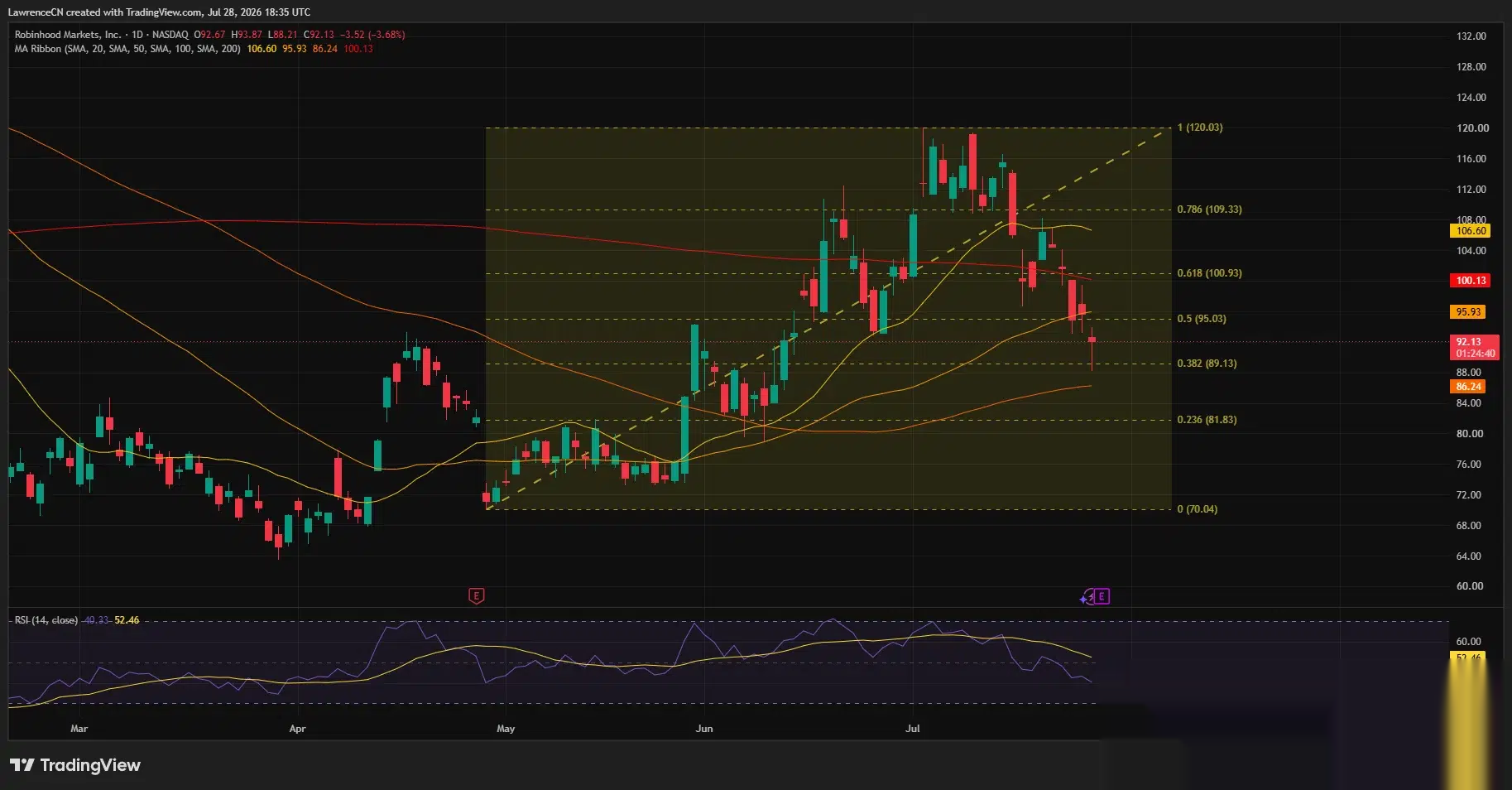
Task: Click the 100.13 value in the MA Ribbon legend
Action: click(358, 49)
